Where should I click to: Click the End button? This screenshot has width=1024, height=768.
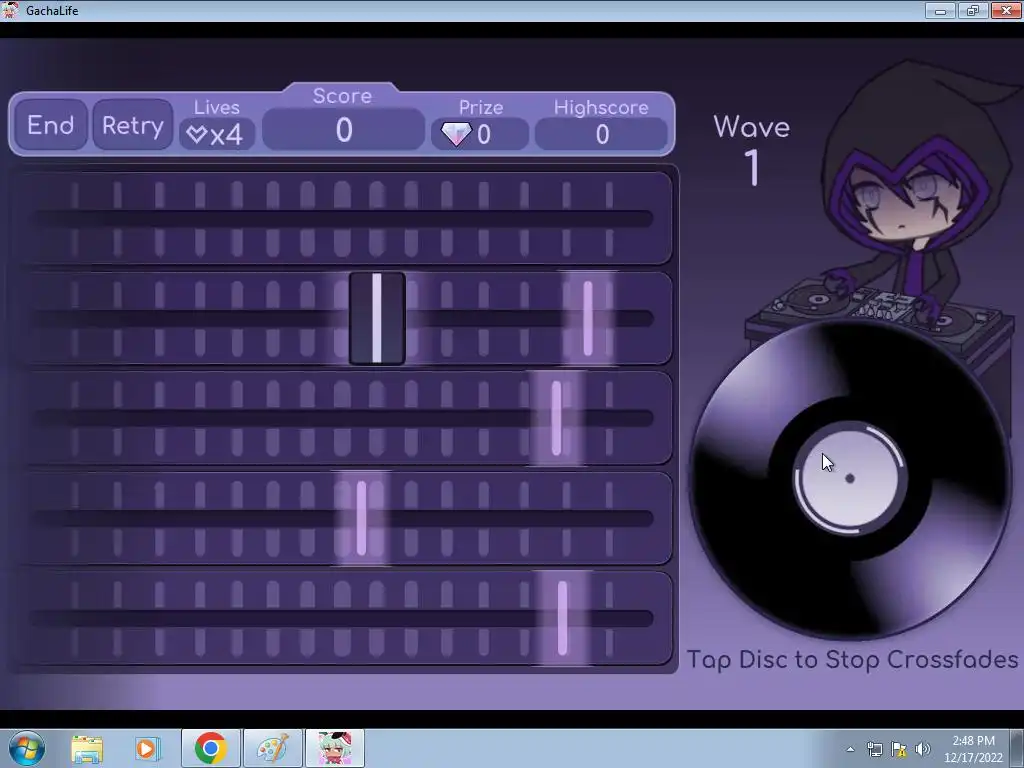tap(51, 125)
